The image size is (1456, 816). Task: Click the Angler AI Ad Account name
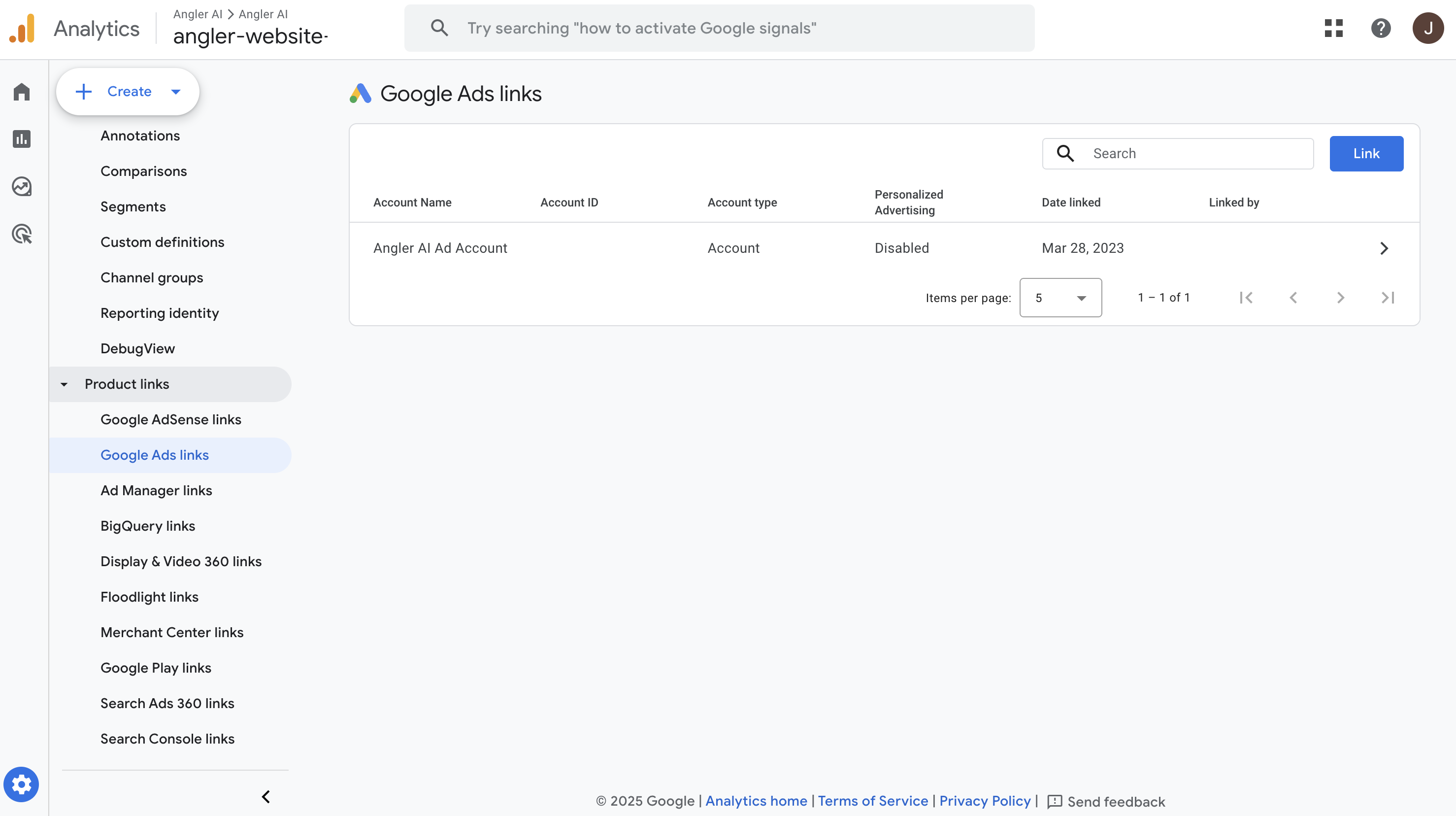click(440, 248)
